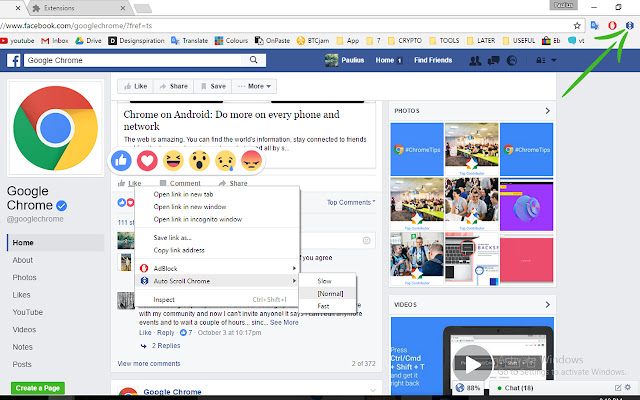Play the video in Videos panel
640x400 pixels.
click(472, 364)
